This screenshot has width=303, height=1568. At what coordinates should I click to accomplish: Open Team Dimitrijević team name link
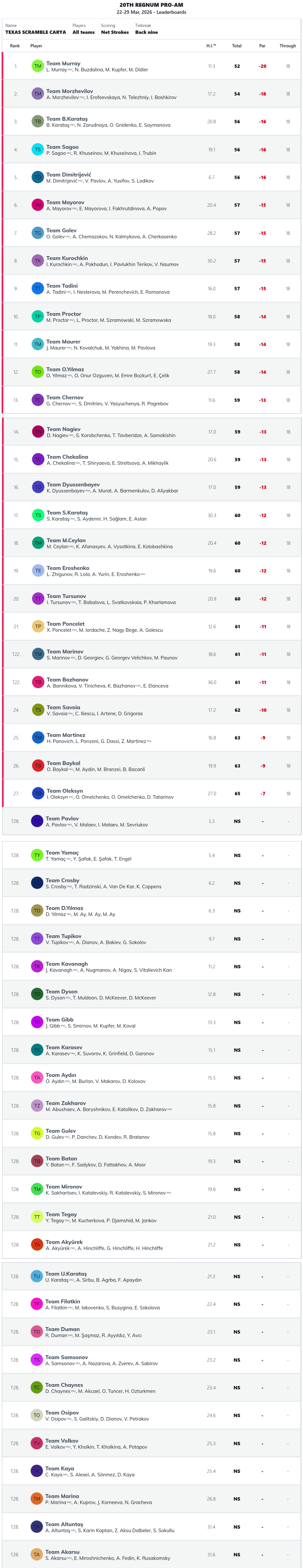[69, 175]
